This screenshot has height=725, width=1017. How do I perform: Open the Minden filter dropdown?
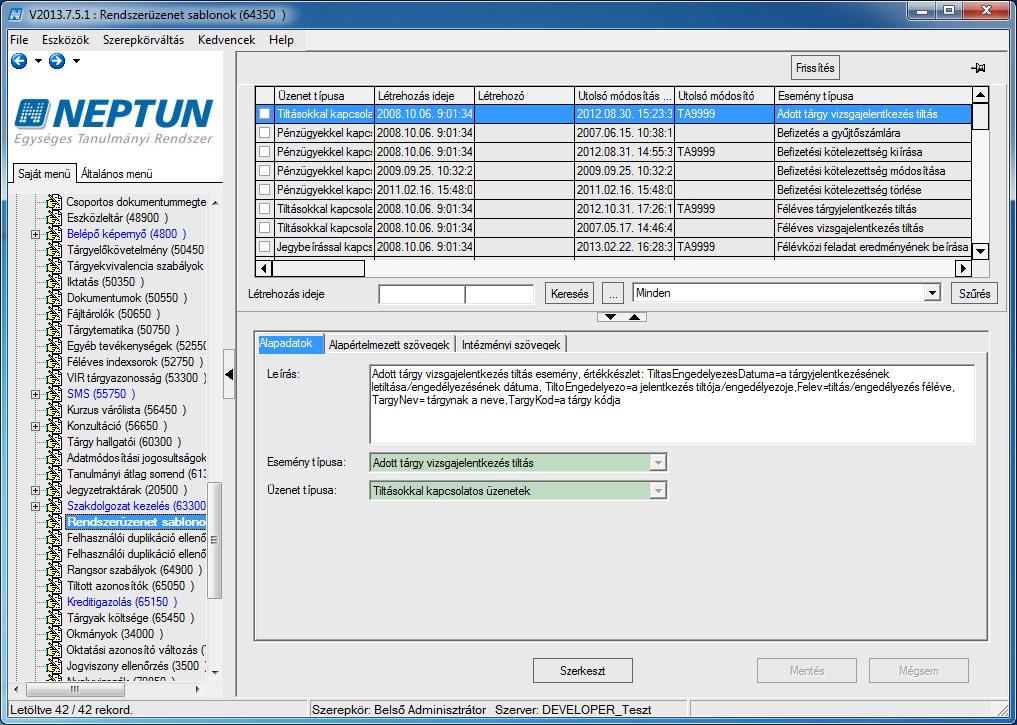932,293
